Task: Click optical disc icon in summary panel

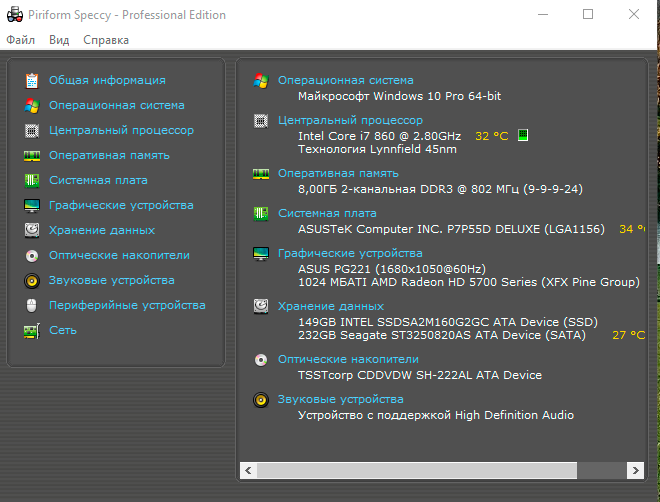Action: pyautogui.click(x=261, y=360)
